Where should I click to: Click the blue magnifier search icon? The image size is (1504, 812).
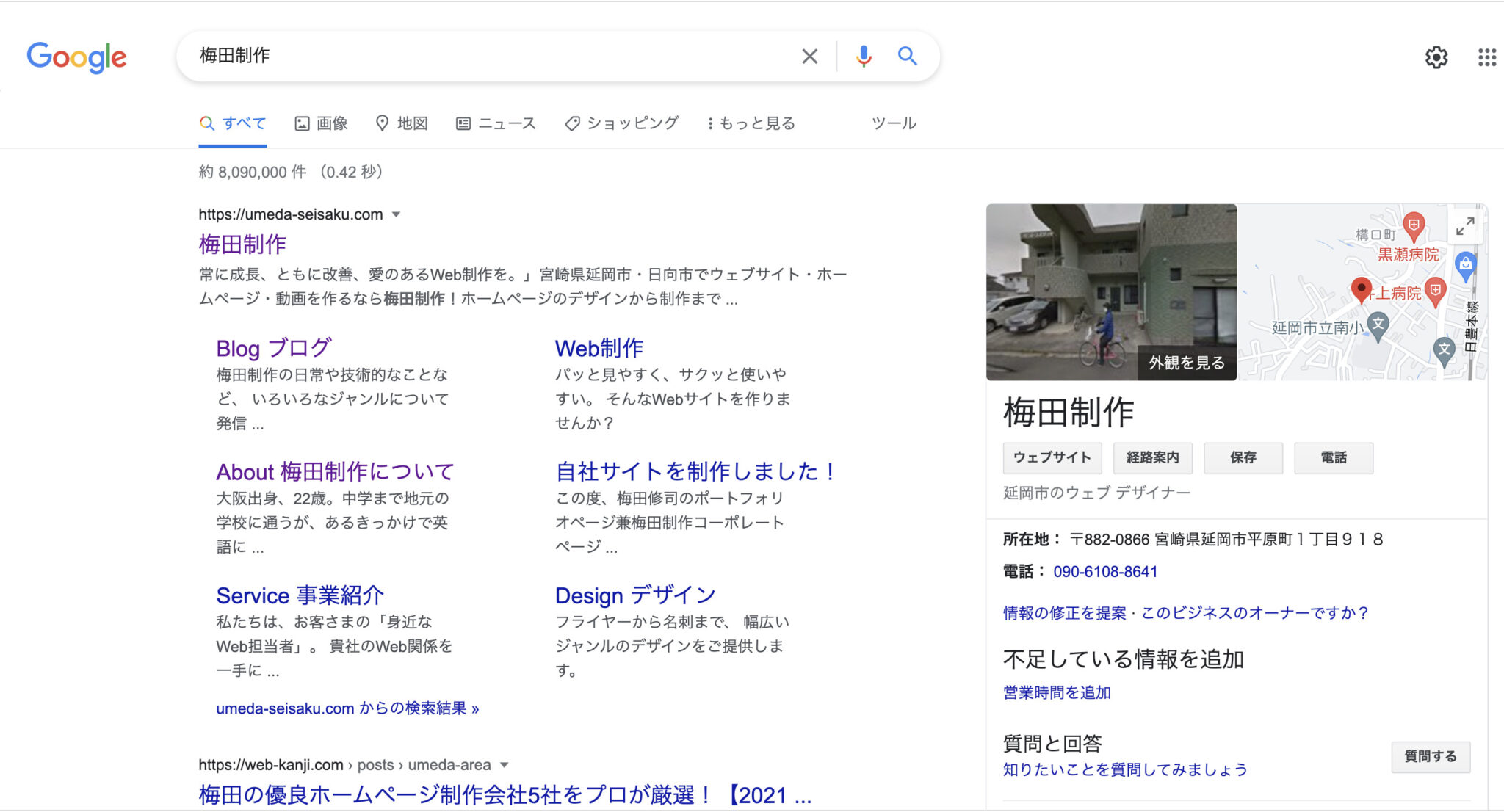tap(908, 57)
